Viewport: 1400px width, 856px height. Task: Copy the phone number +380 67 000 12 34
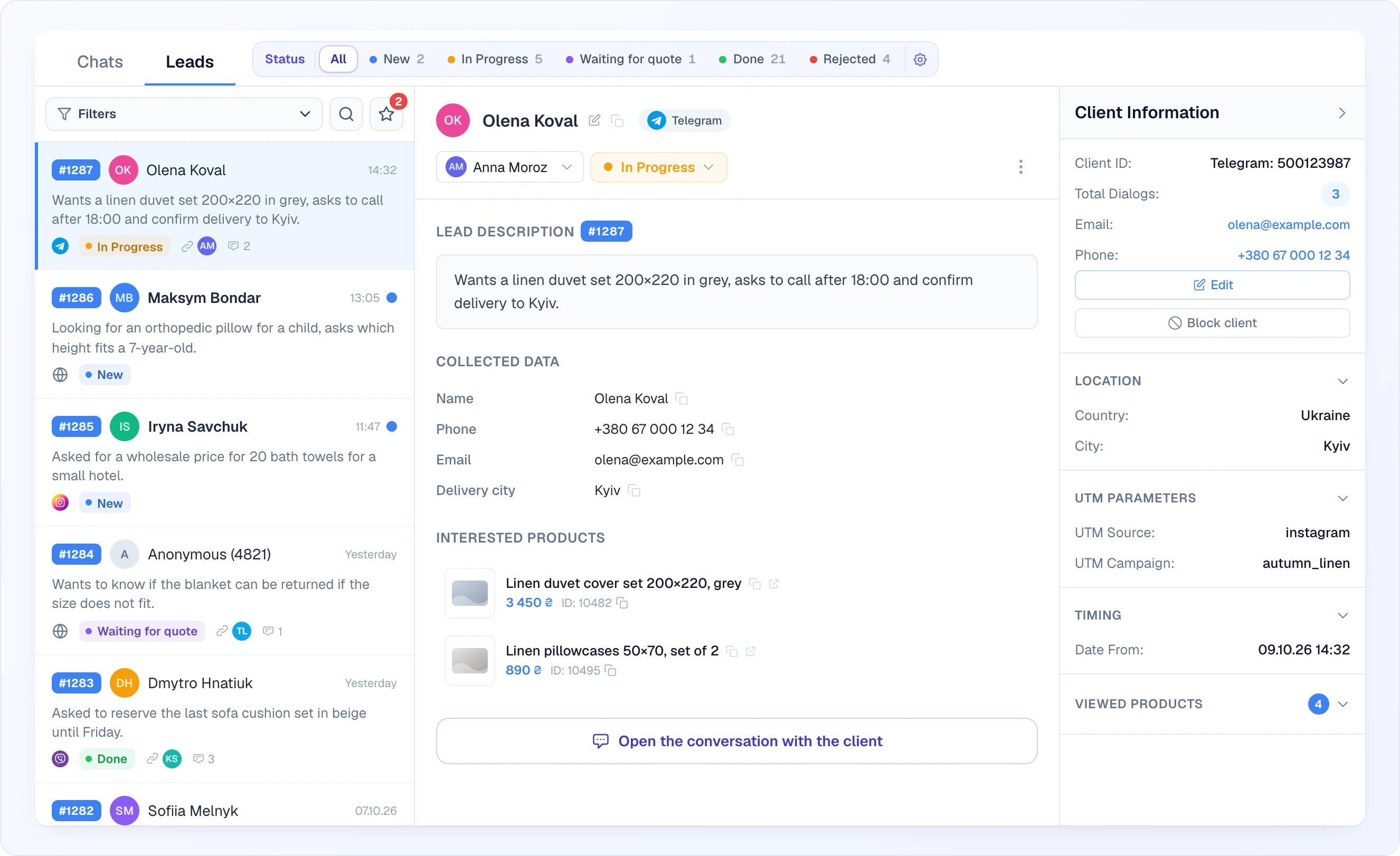pyautogui.click(x=728, y=429)
